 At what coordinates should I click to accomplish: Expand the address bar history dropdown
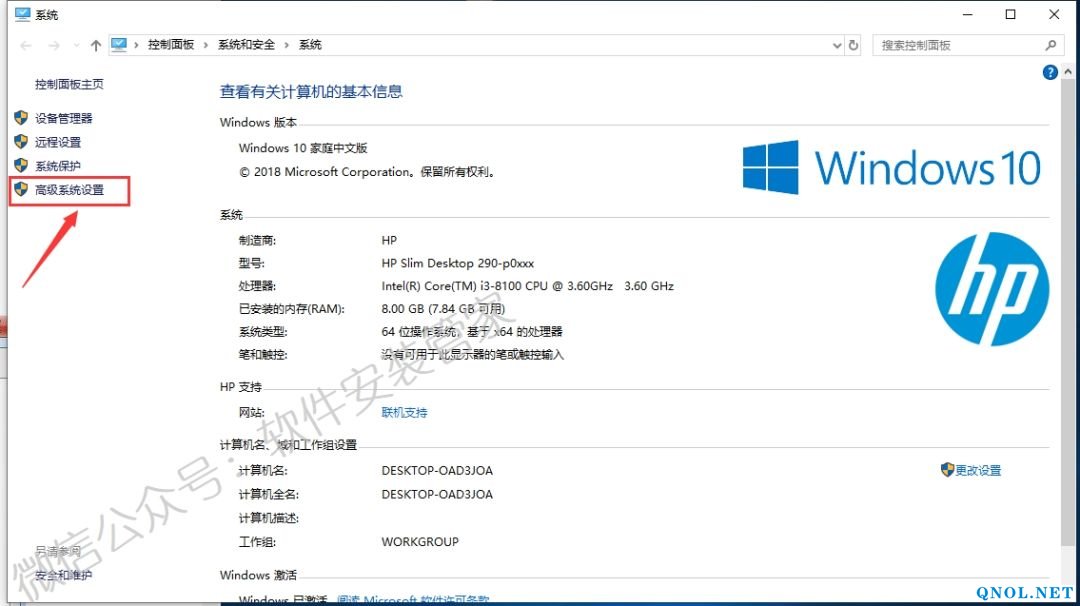coord(837,45)
